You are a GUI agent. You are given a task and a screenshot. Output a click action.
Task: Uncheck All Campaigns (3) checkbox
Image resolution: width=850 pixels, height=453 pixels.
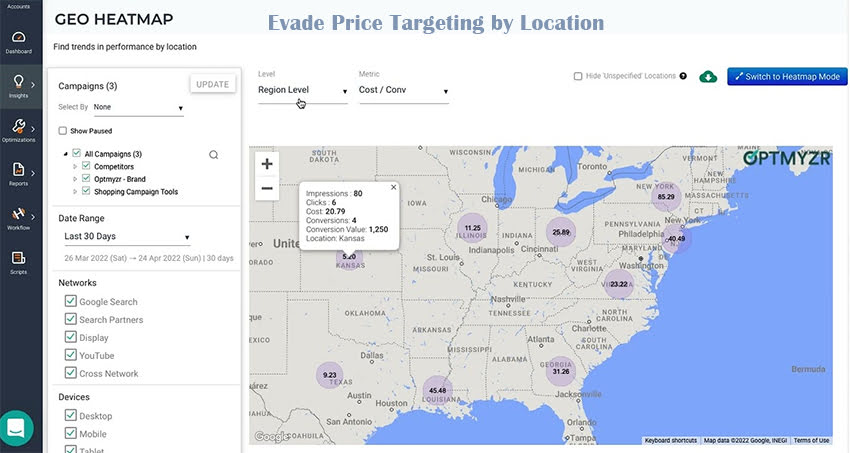point(76,153)
